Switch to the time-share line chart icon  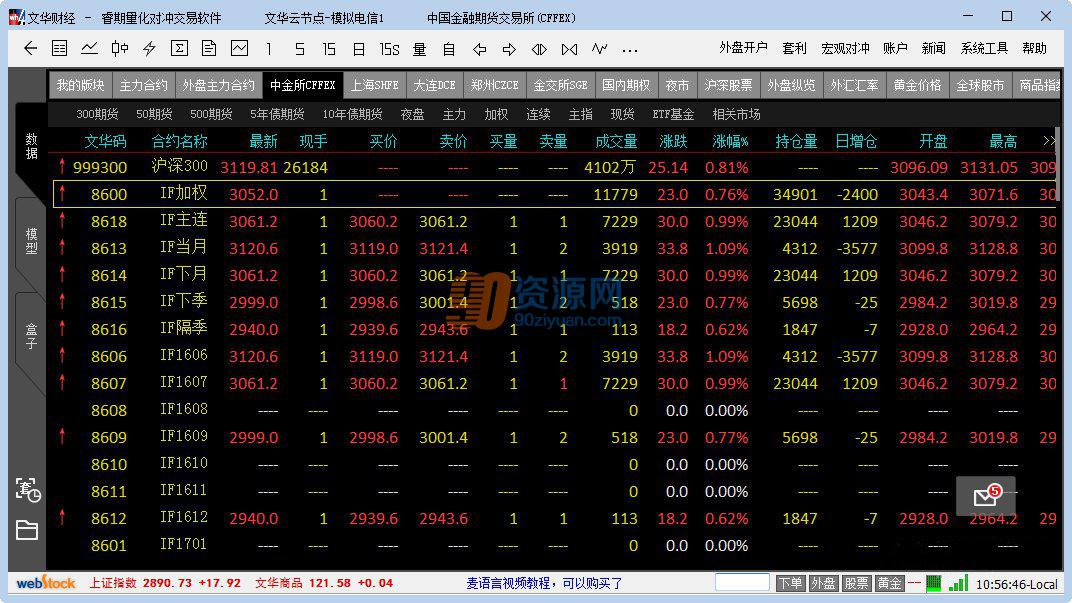[x=89, y=49]
